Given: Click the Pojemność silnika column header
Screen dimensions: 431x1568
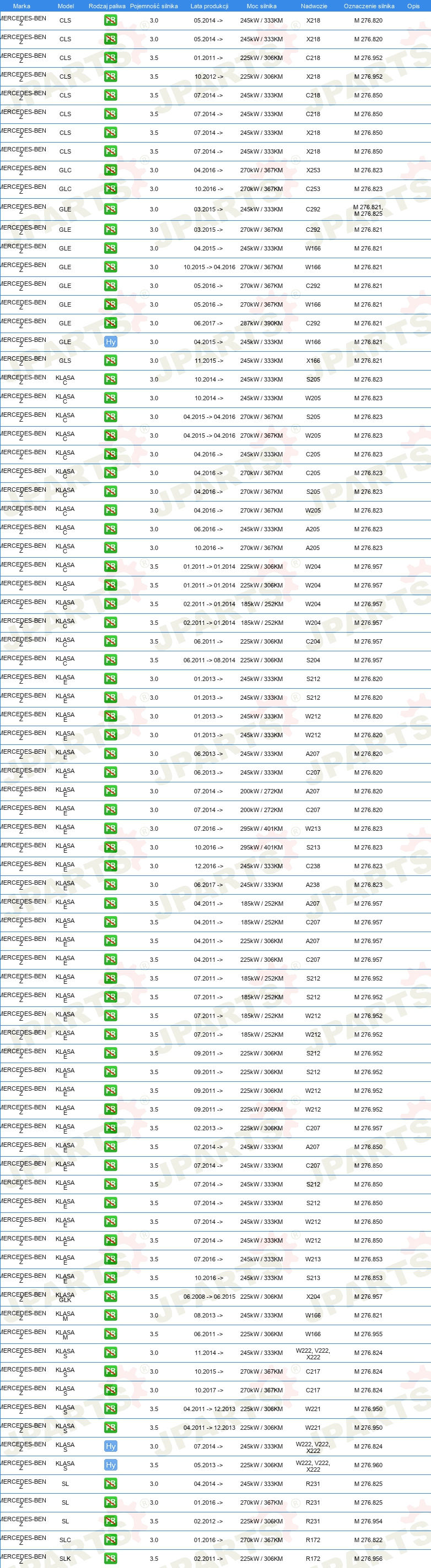Looking at the screenshot, I should tap(154, 6).
